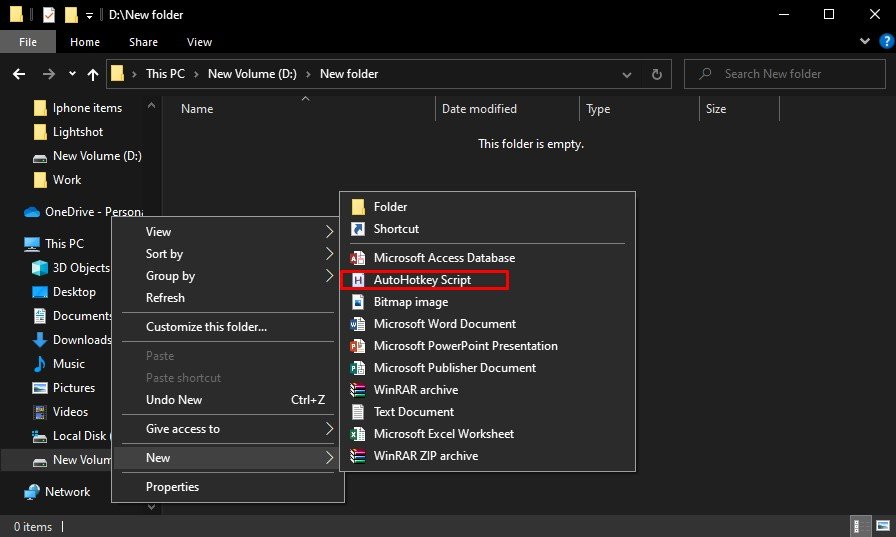Image resolution: width=896 pixels, height=537 pixels.
Task: Select AutoHotkey Script from New submenu
Action: point(422,280)
